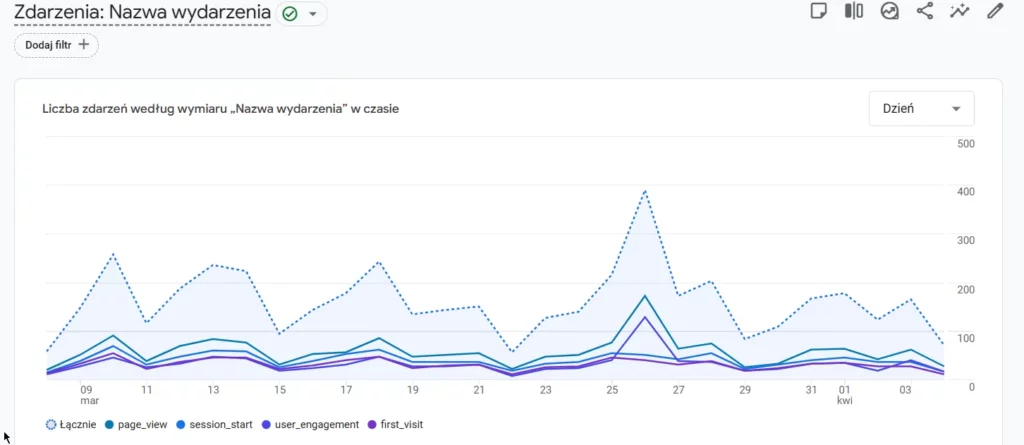Click the compare data columns icon

pos(853,11)
